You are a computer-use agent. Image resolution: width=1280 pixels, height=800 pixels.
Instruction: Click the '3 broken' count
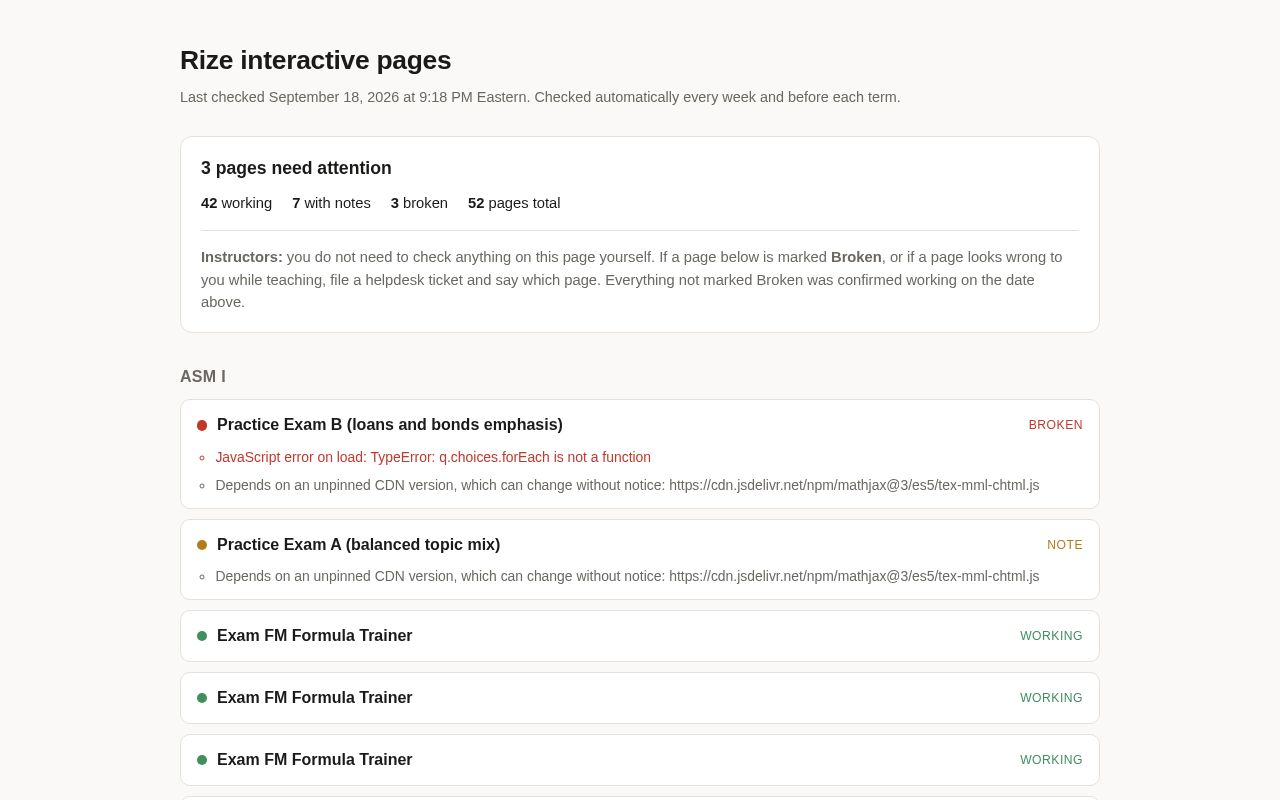point(419,203)
